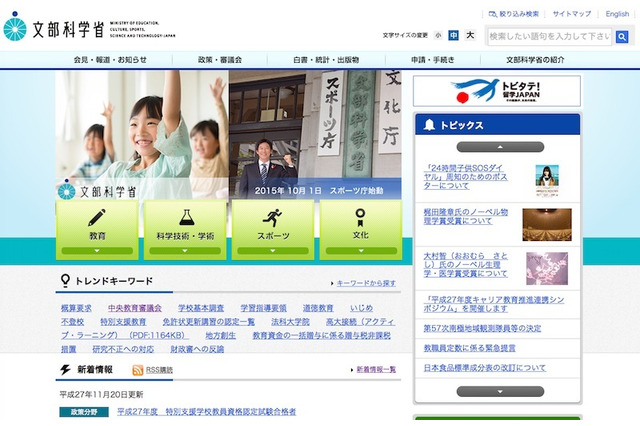Image resolution: width=640 pixels, height=426 pixels.
Task: Open 教職員定数に係る緊急提言 link
Action: [x=469, y=348]
